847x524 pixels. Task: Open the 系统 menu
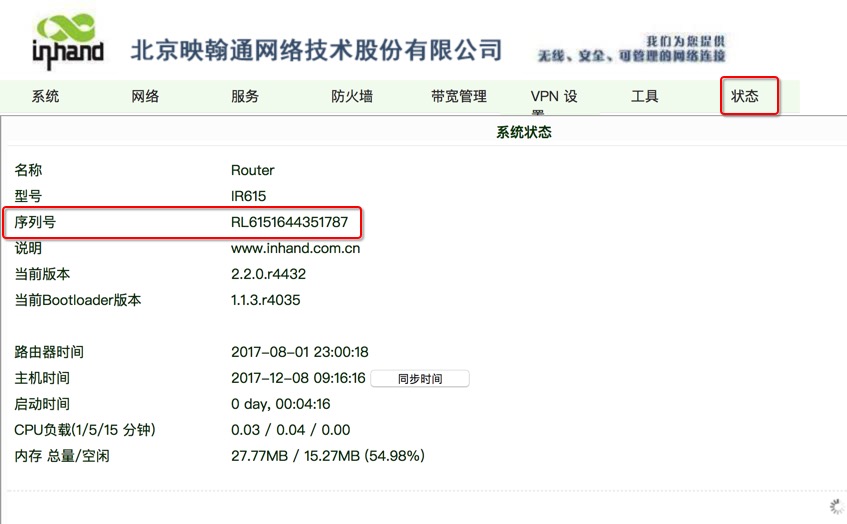[45, 97]
